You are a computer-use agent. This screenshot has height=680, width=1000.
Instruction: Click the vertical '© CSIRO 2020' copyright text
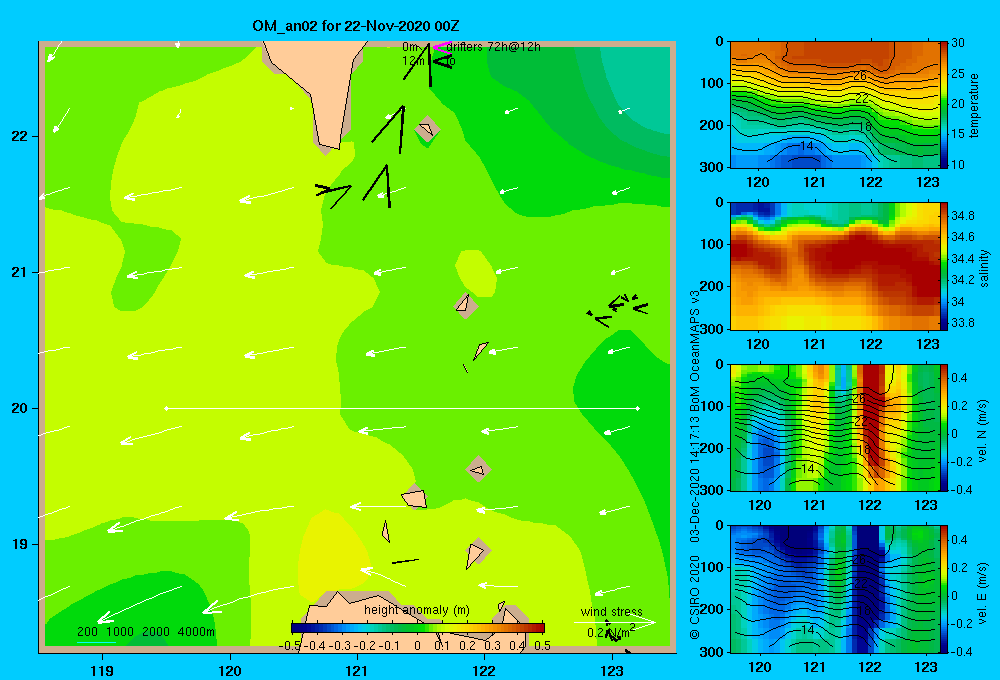pyautogui.click(x=695, y=597)
